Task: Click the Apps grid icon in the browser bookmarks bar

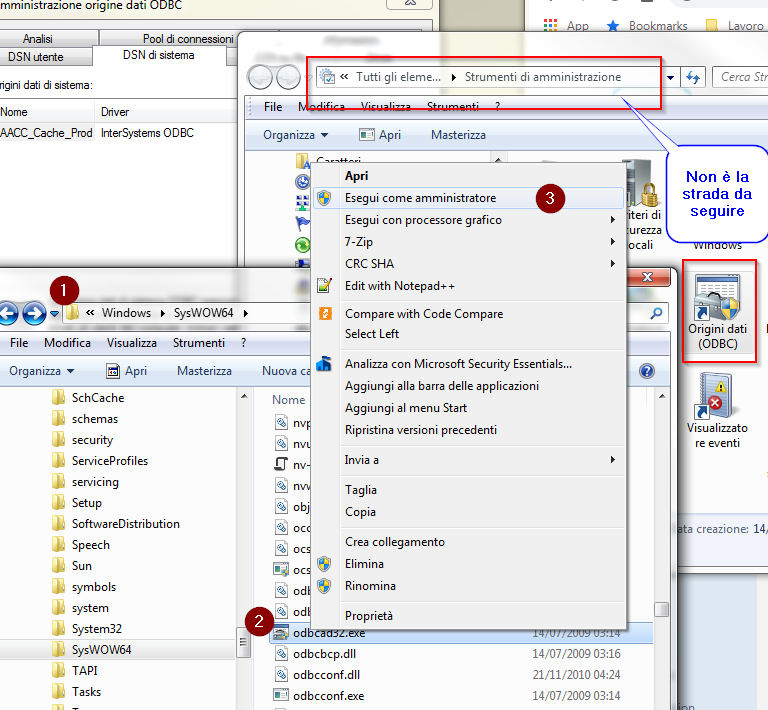Action: click(551, 25)
